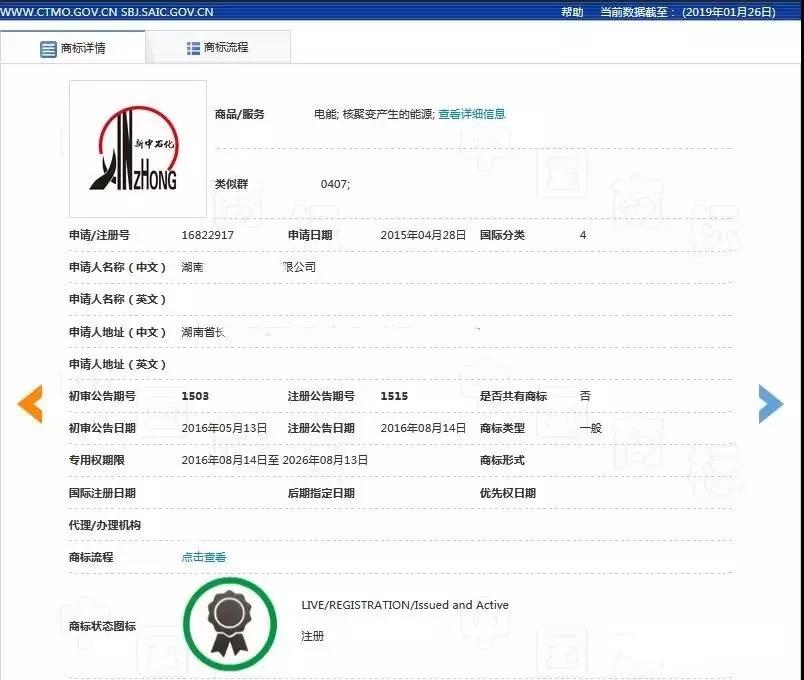Open the 商标详情 tab
The width and height of the screenshot is (804, 680).
73,48
